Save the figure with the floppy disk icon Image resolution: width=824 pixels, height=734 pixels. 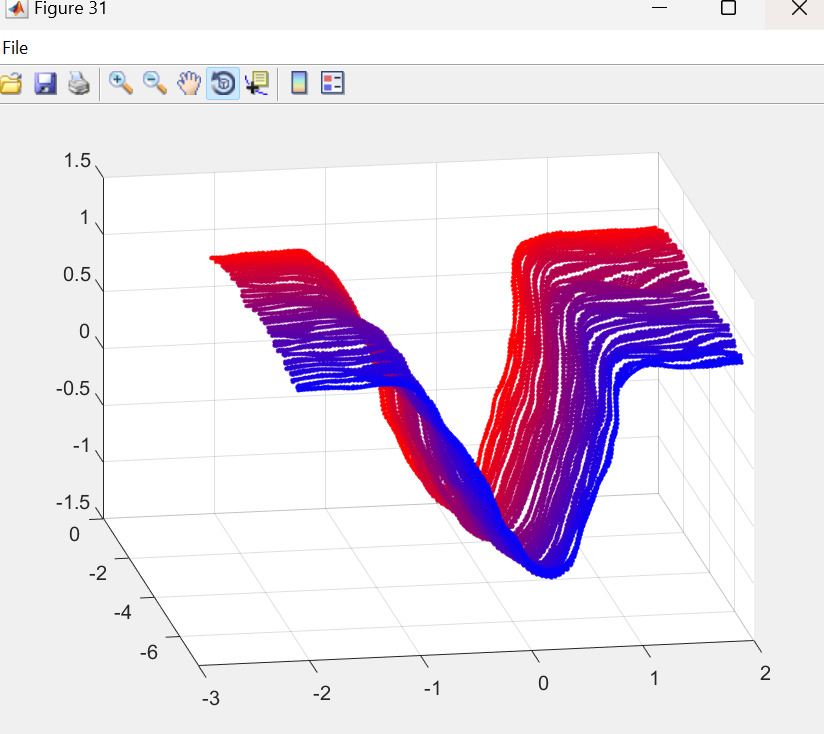[45, 84]
